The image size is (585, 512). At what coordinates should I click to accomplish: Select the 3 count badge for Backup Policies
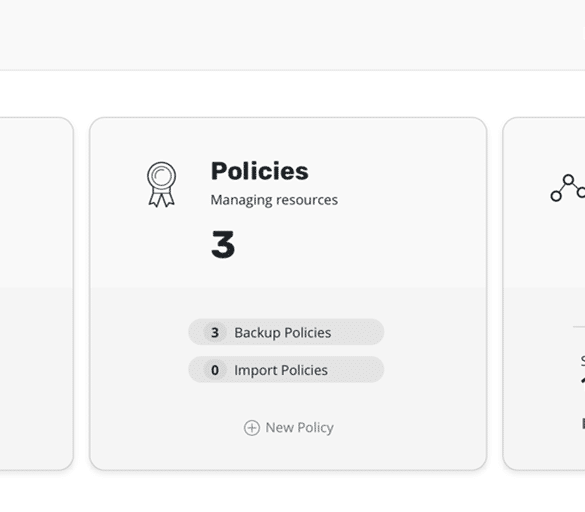pos(215,332)
